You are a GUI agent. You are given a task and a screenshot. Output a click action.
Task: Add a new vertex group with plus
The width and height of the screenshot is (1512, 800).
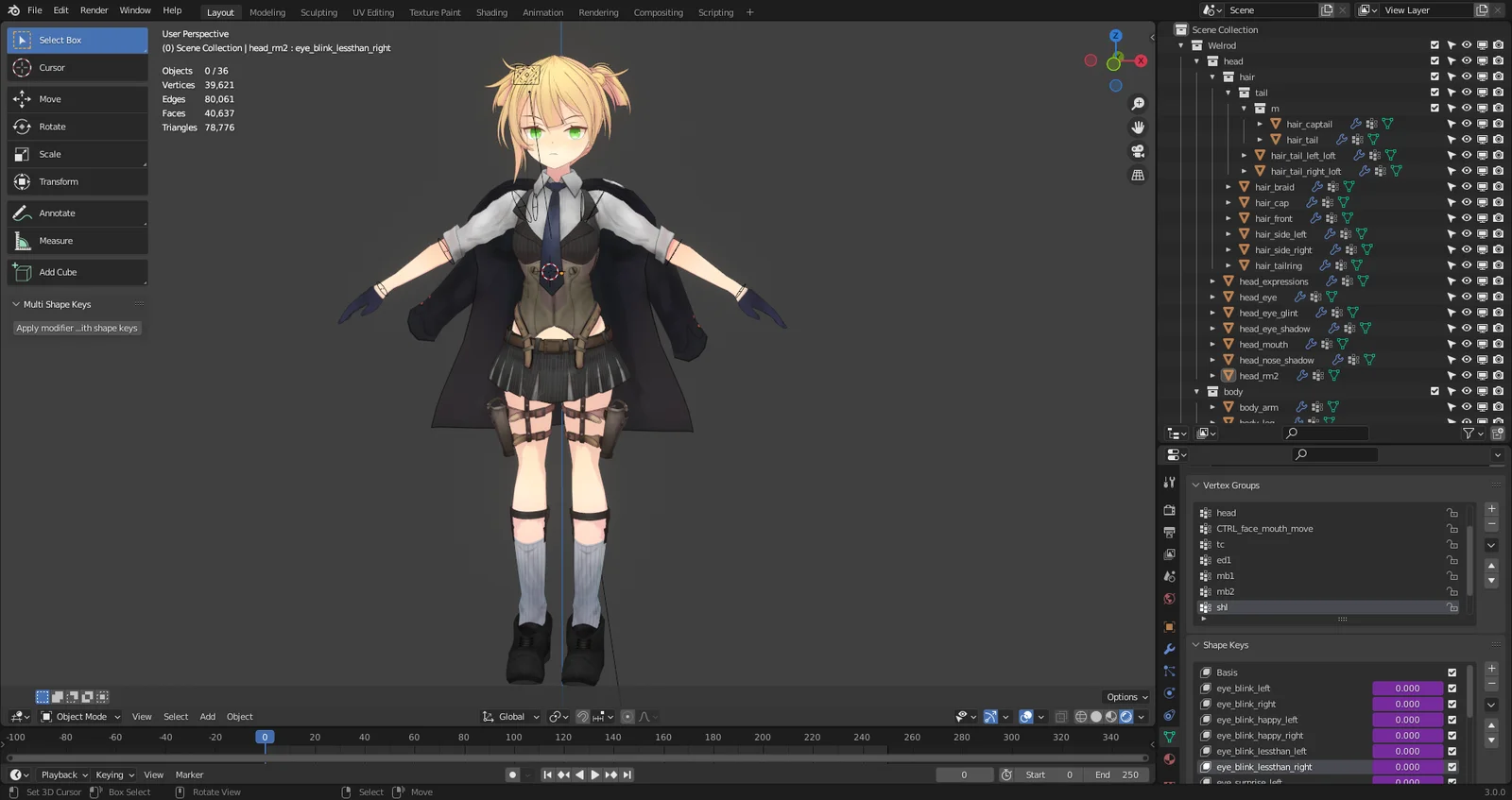click(x=1491, y=509)
